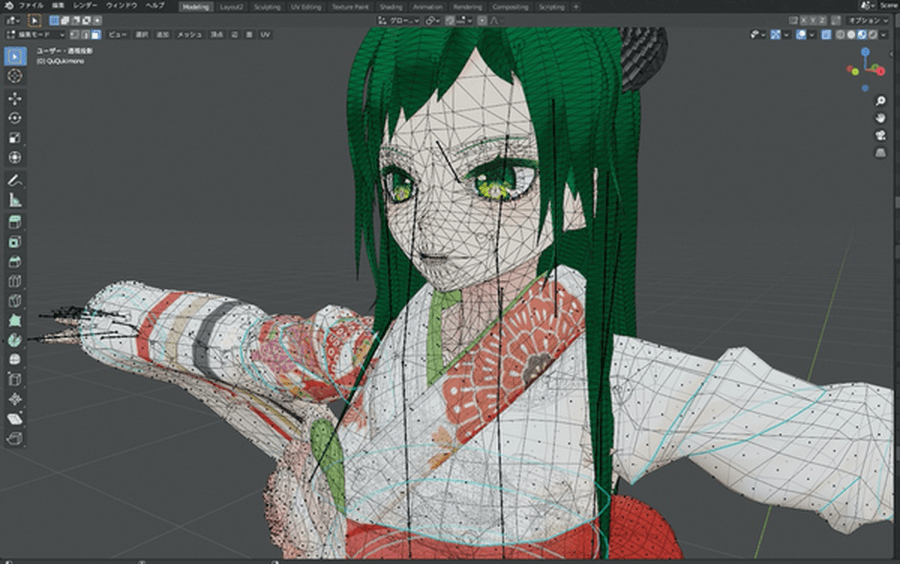The image size is (900, 564).
Task: Toggle X-ray view button
Action: pos(826,34)
